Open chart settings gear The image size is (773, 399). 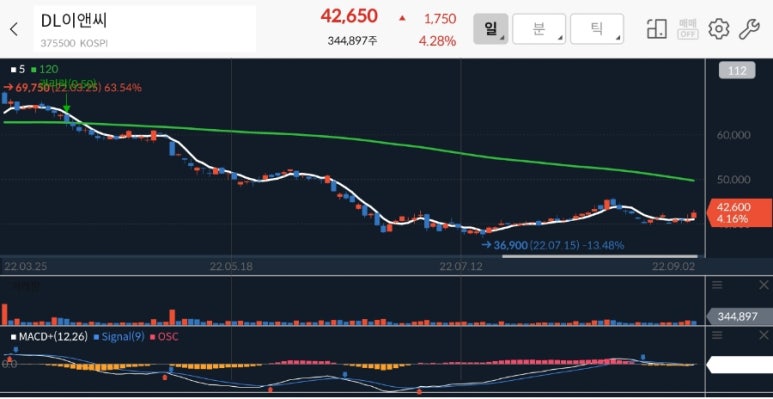pyautogui.click(x=718, y=29)
